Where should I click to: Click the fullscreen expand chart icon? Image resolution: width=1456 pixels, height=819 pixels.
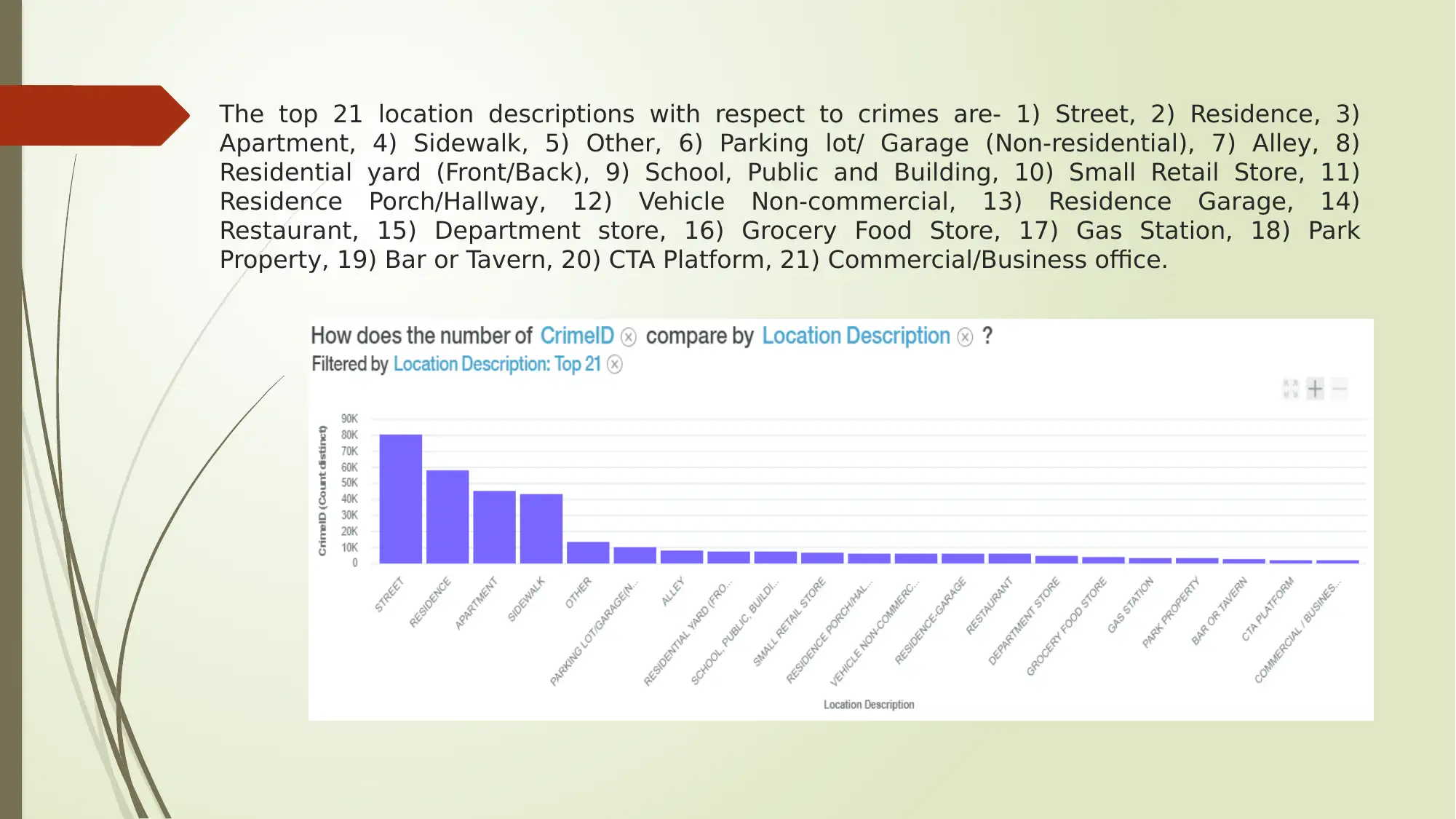1291,389
